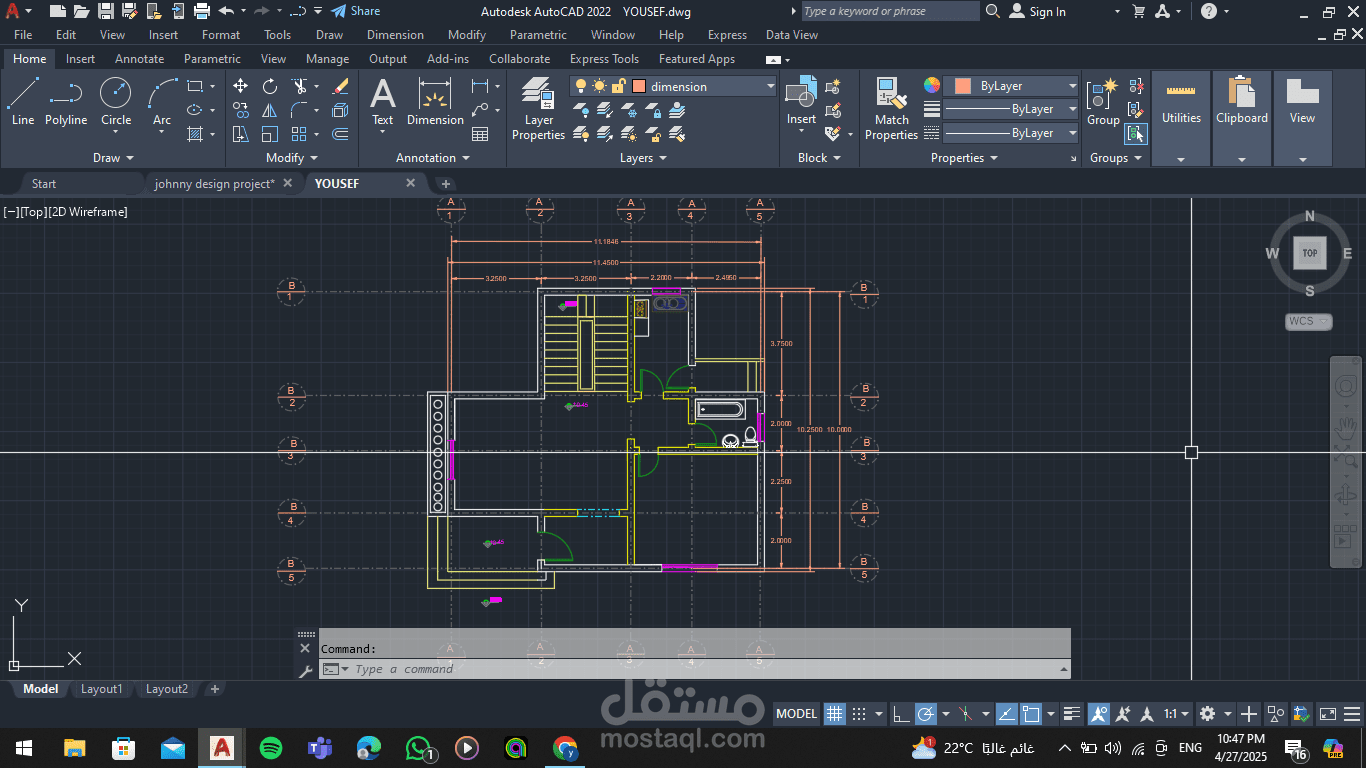Select the Fillet tool
The width and height of the screenshot is (1366, 768).
coord(299,110)
